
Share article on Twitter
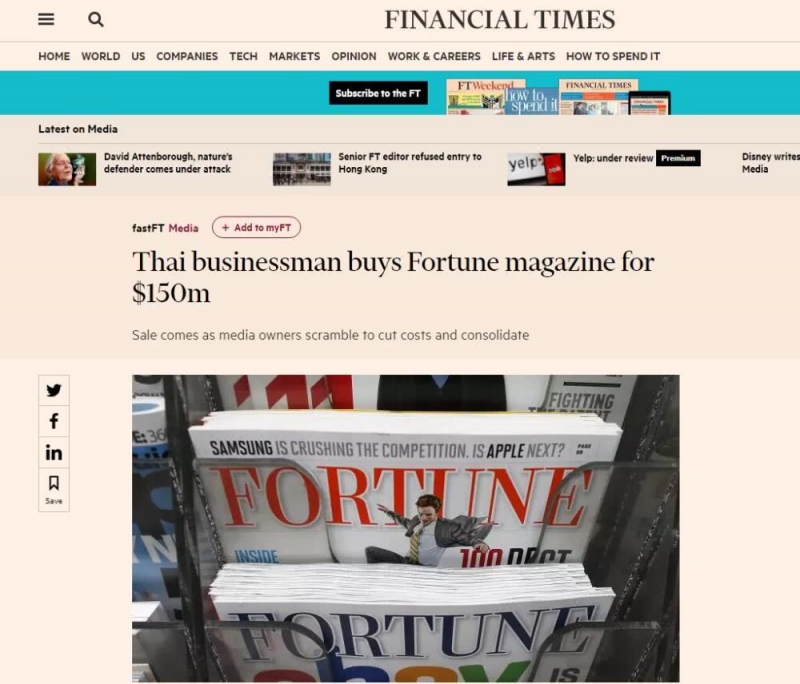(54, 391)
